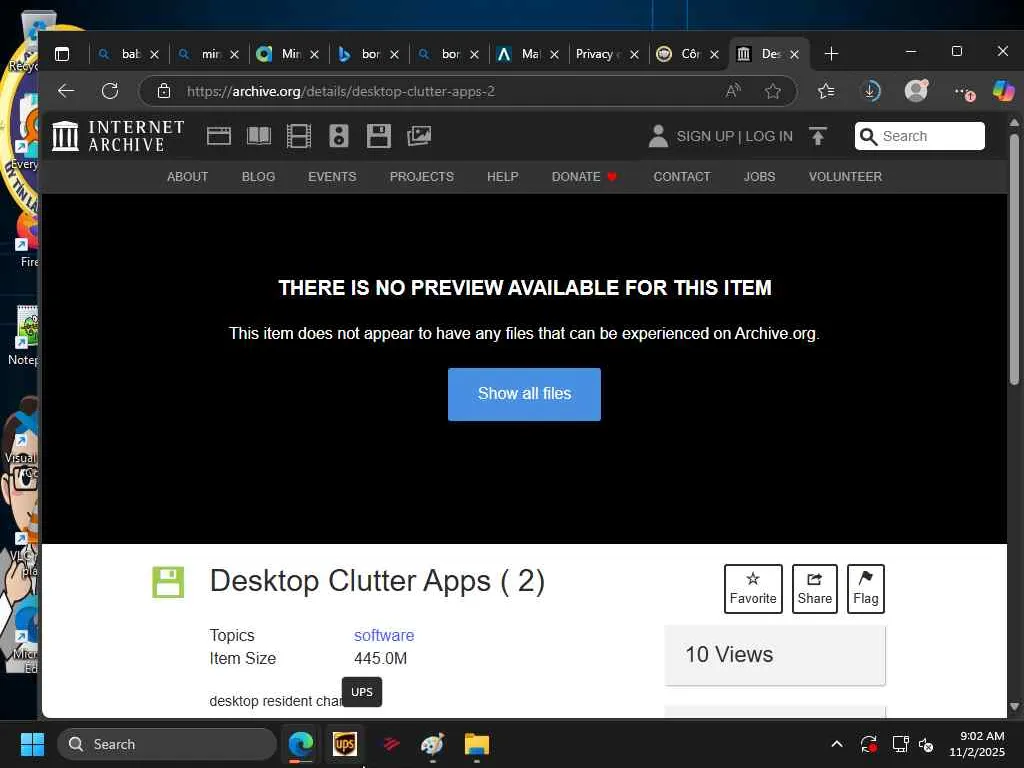The height and width of the screenshot is (768, 1024).
Task: Click the Upload arrow icon
Action: click(818, 136)
